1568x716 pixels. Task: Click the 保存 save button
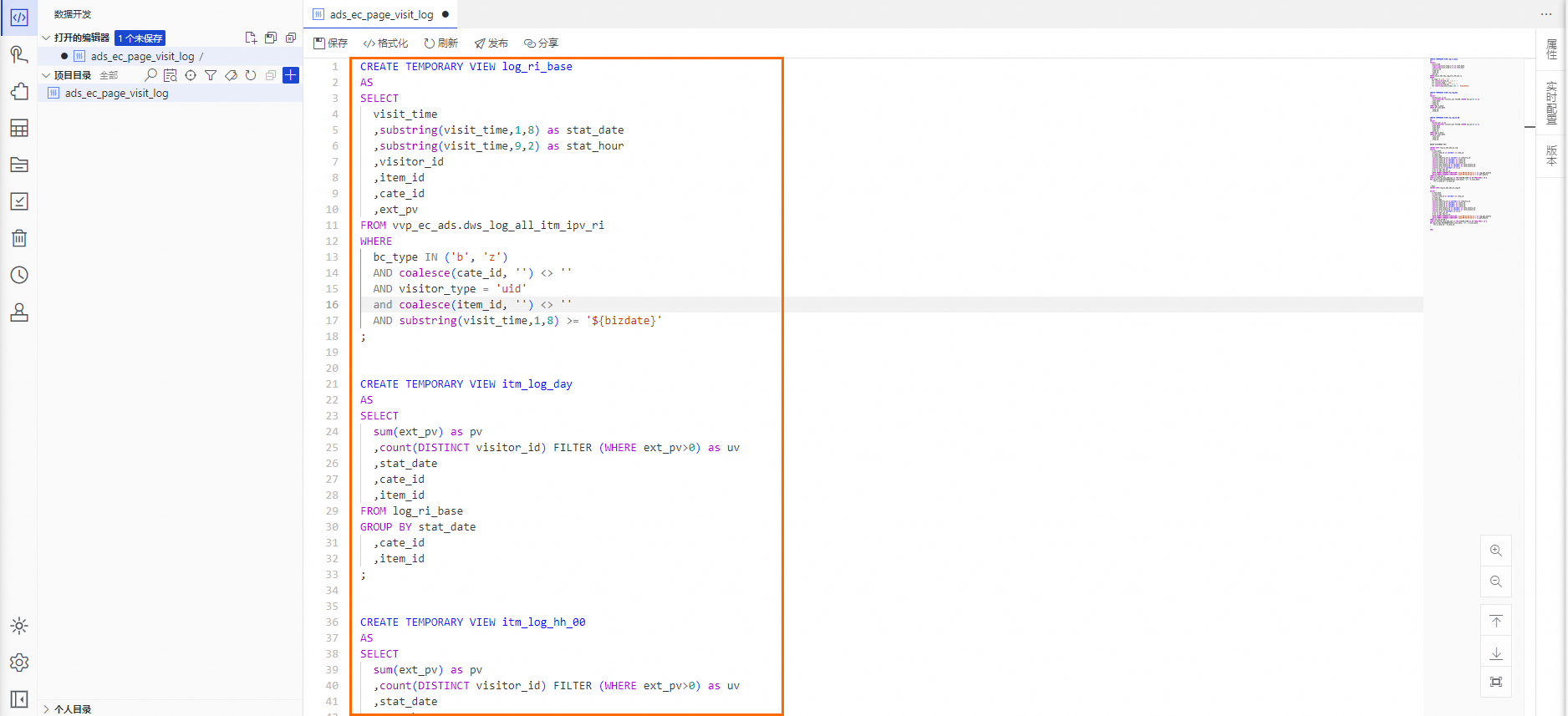point(331,43)
